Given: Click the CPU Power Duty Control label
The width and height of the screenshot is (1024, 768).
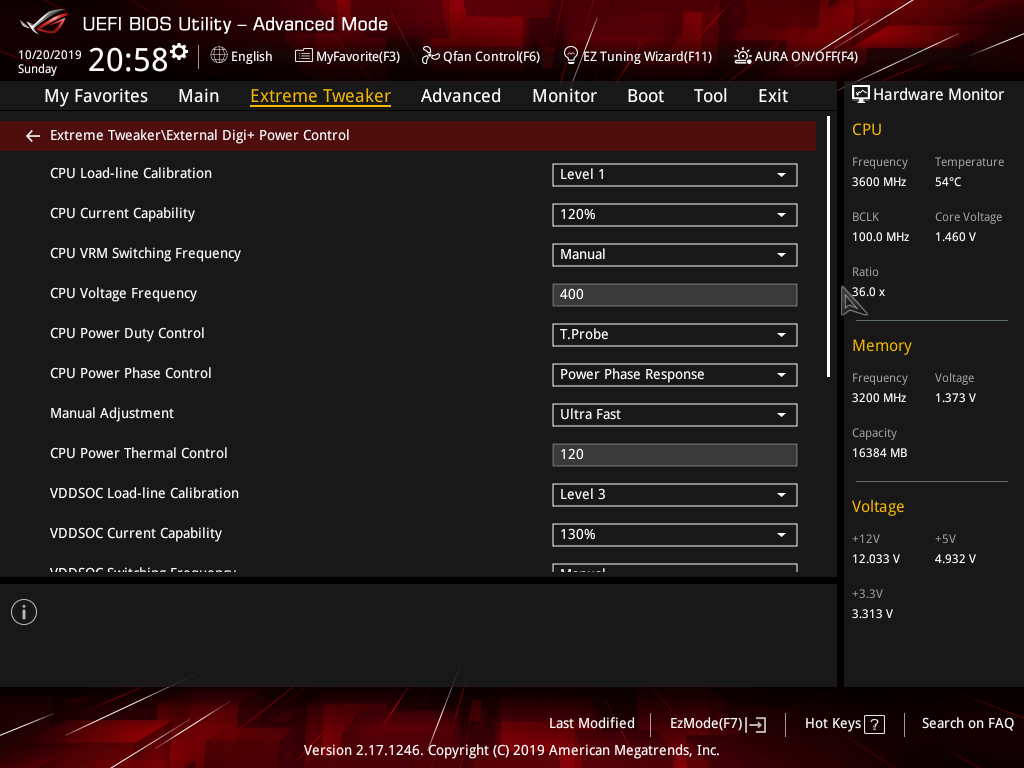Looking at the screenshot, I should [127, 333].
